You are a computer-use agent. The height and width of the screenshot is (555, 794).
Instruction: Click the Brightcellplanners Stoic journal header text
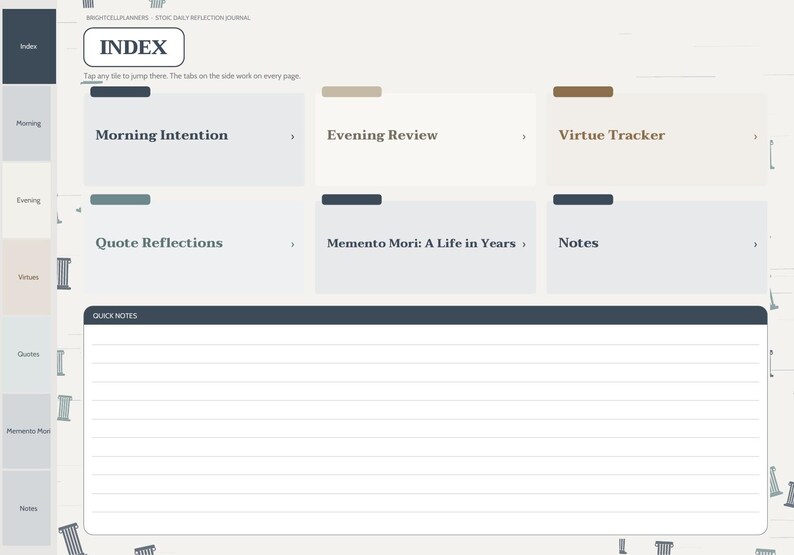[168, 18]
